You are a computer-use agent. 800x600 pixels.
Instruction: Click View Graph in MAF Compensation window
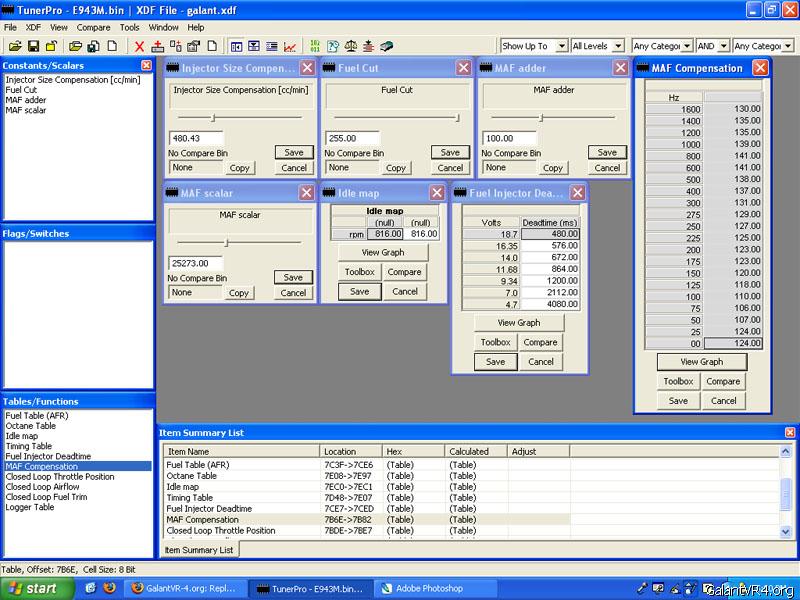[701, 362]
